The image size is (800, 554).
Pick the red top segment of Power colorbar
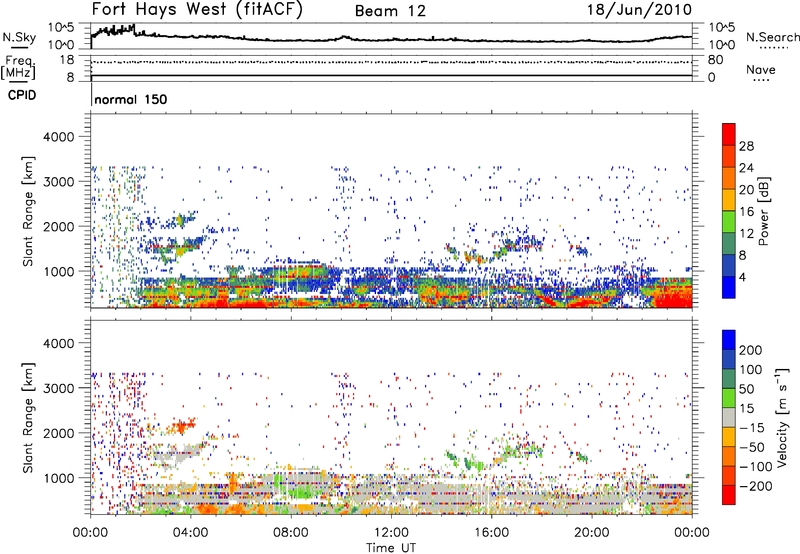coord(729,134)
